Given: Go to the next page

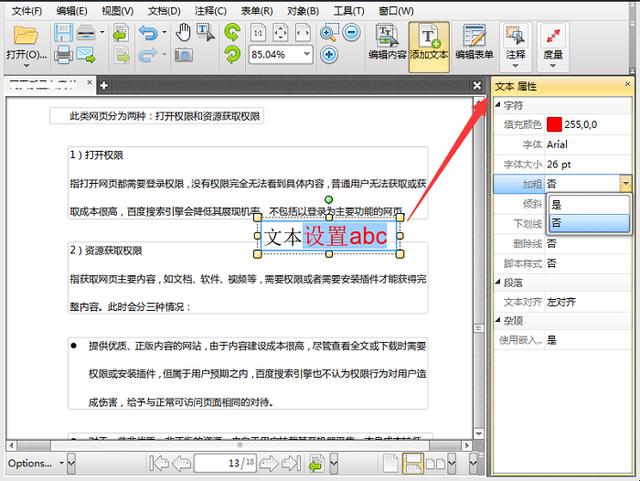Looking at the screenshot, I should click(269, 463).
